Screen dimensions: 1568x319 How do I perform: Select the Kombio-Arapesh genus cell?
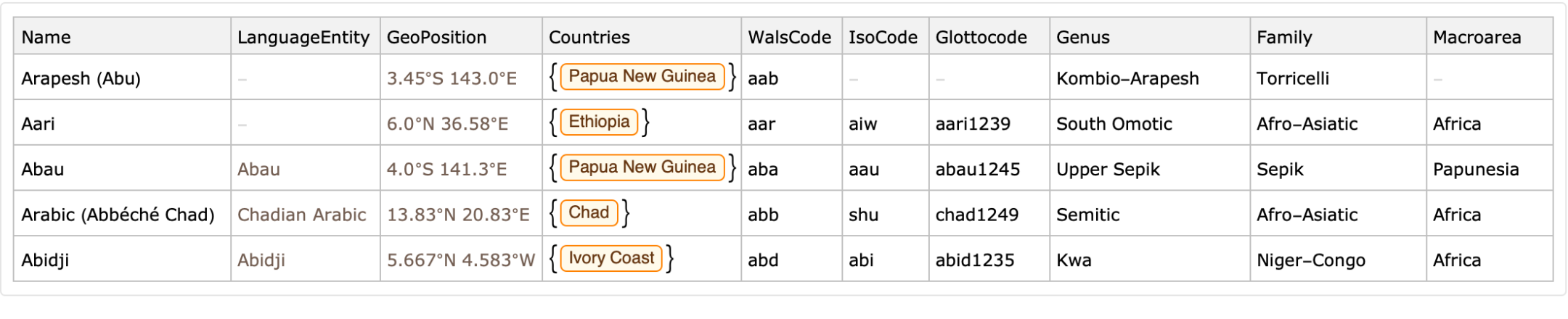[1127, 78]
